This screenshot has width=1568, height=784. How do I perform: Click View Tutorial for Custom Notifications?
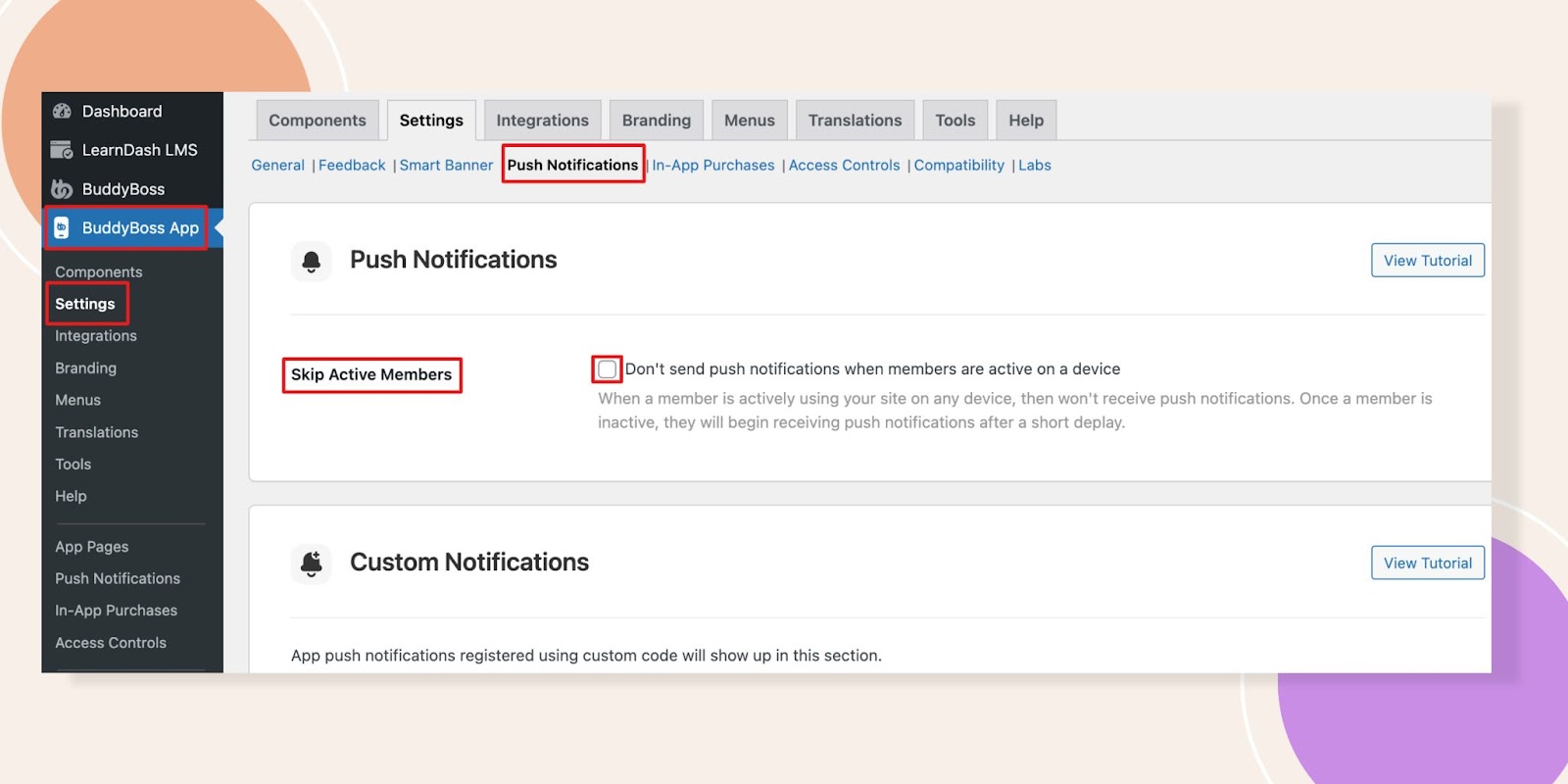(1427, 563)
